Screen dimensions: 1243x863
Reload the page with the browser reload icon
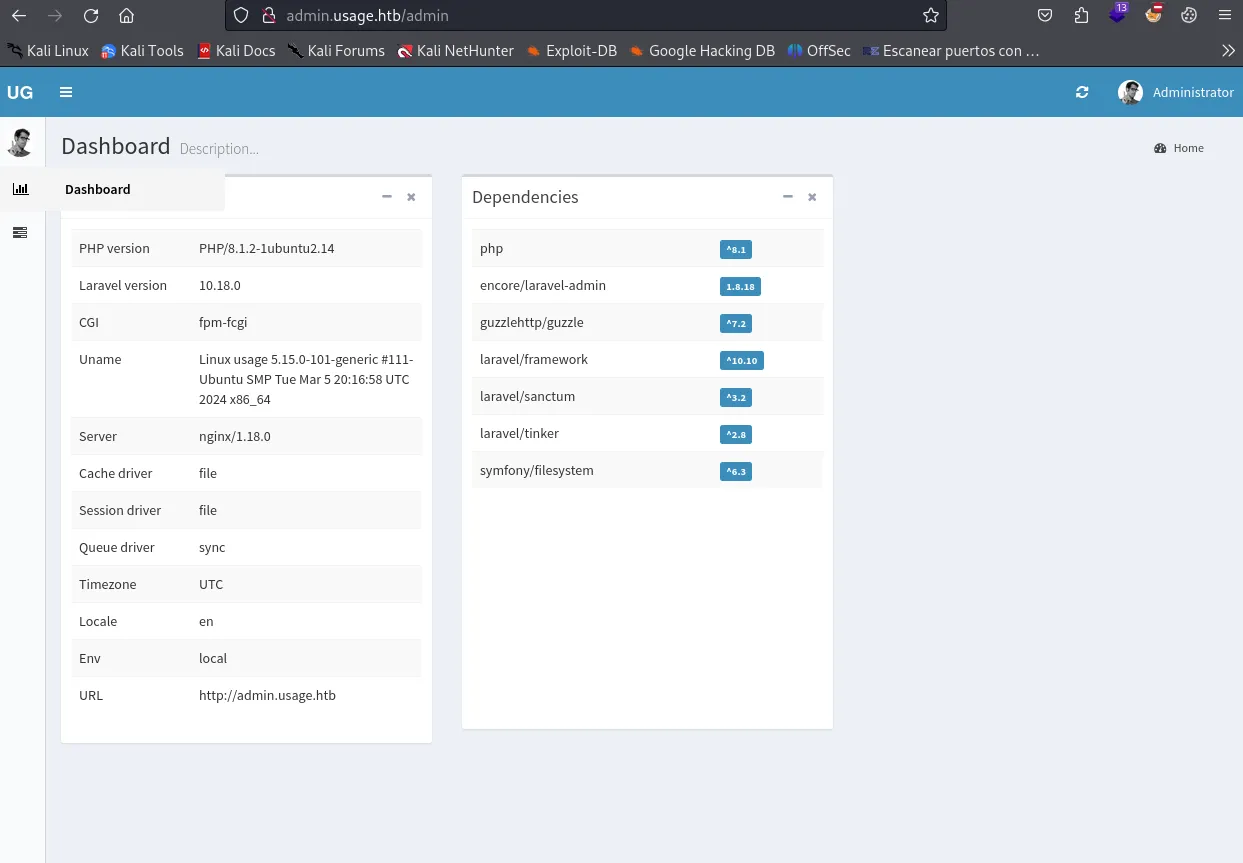click(x=91, y=16)
